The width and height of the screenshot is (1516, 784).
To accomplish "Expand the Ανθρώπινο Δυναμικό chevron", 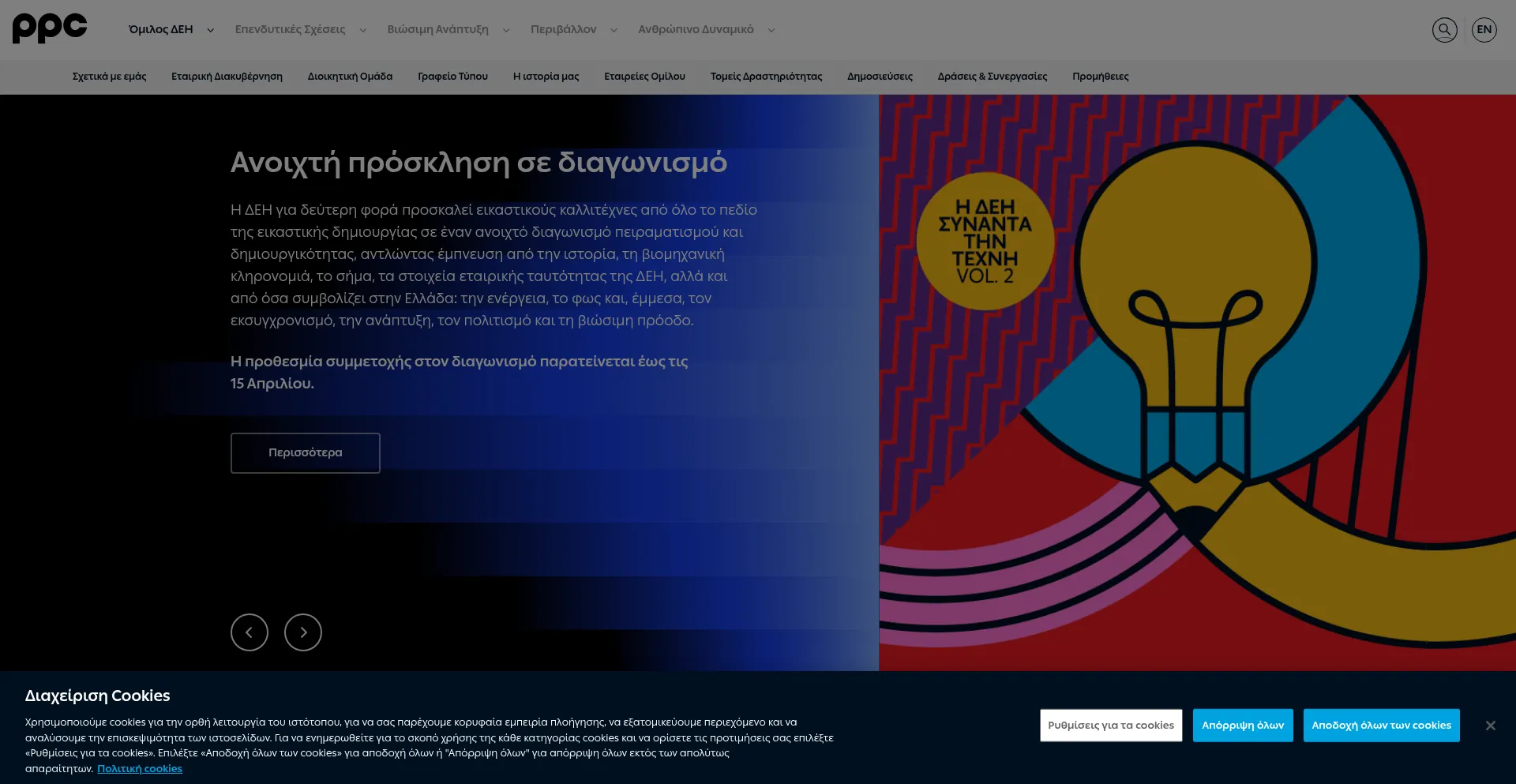I will point(771,30).
